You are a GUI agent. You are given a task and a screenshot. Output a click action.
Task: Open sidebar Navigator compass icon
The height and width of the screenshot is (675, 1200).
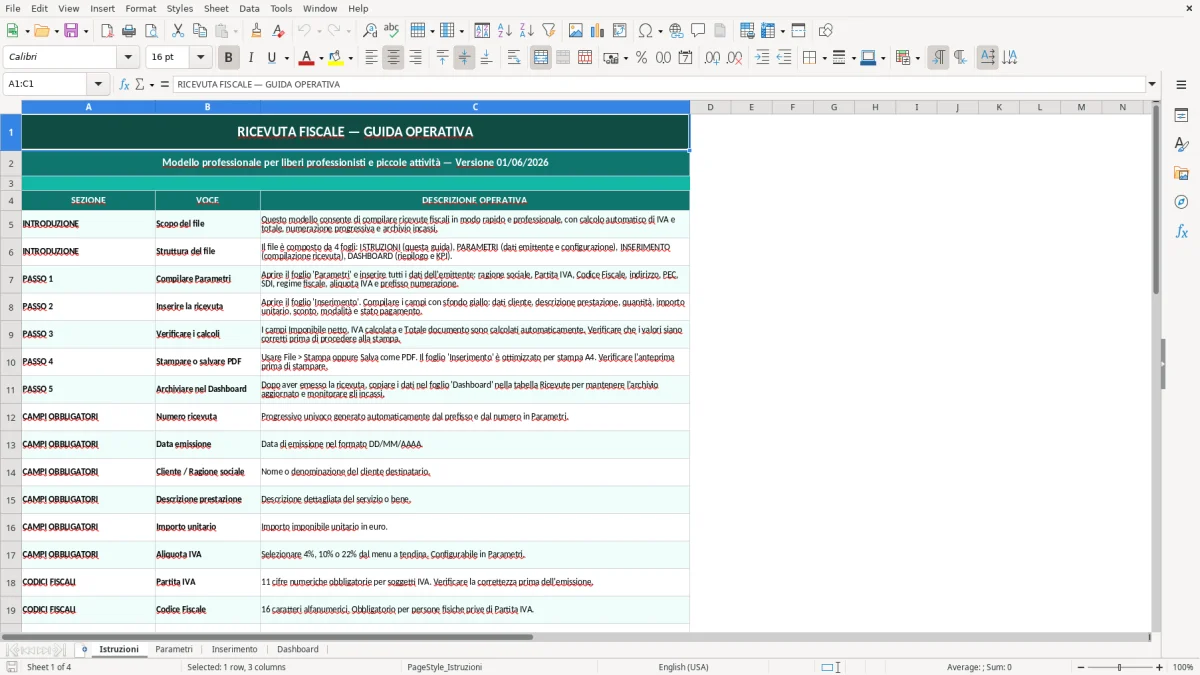click(x=1181, y=202)
